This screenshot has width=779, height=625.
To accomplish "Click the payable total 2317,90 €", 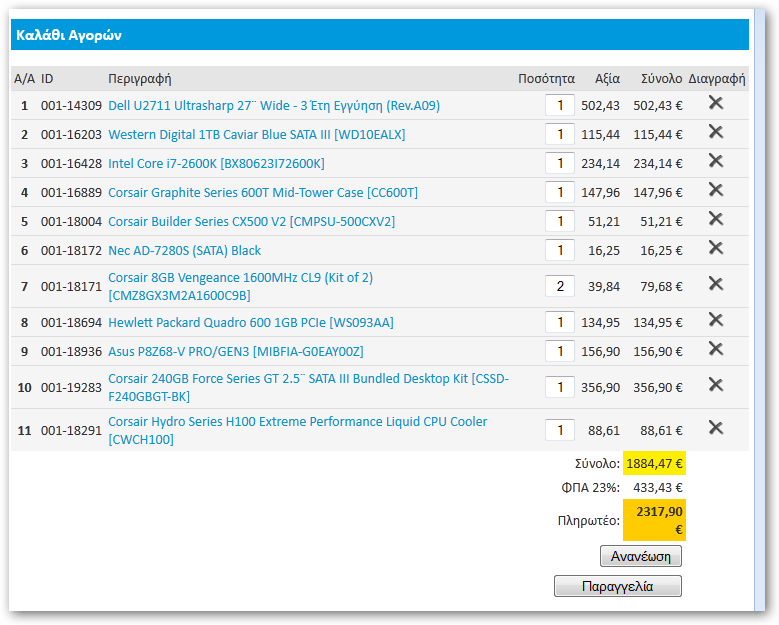I will click(654, 520).
